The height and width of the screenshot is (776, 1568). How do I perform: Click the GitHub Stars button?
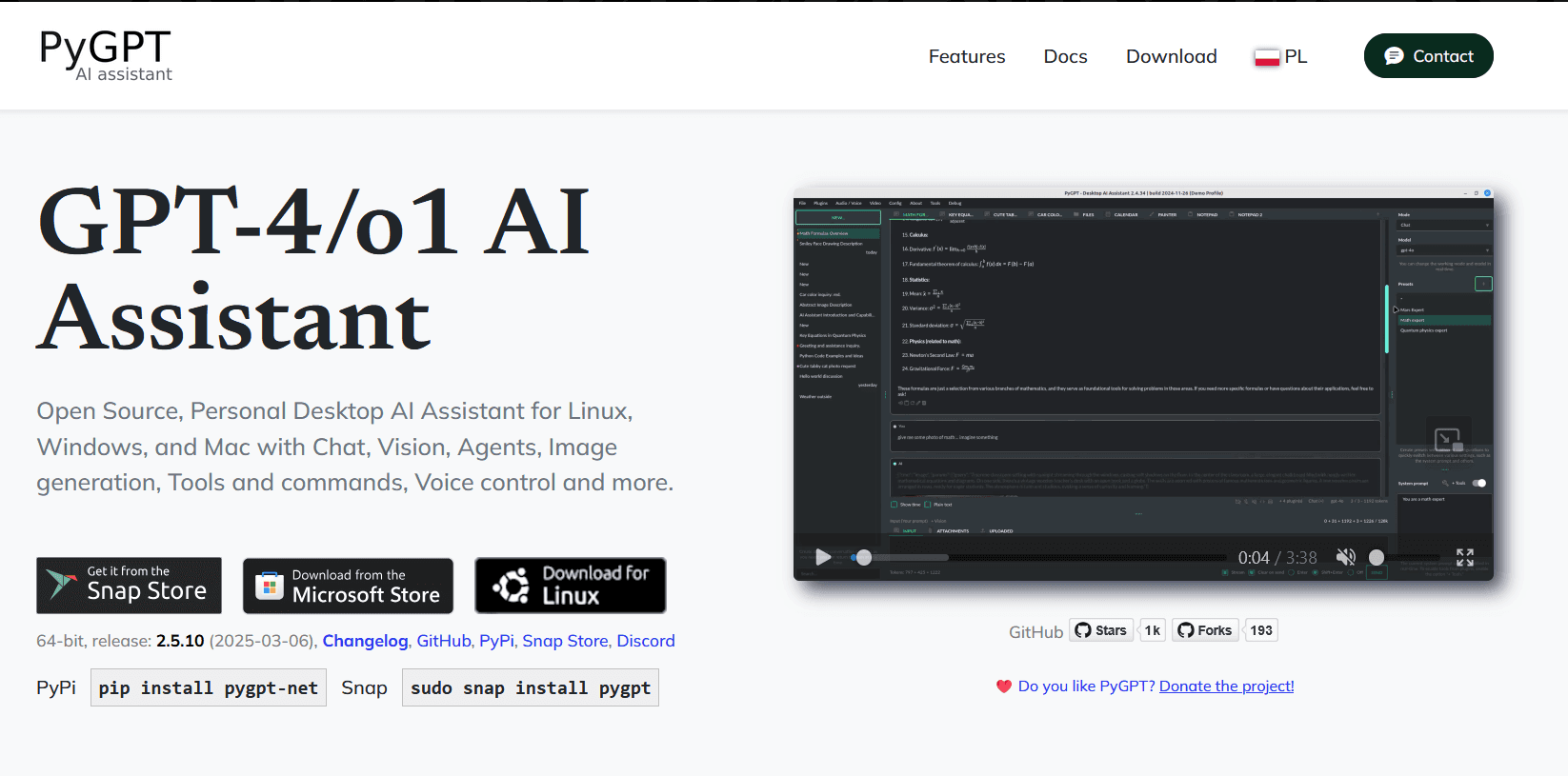click(1101, 630)
